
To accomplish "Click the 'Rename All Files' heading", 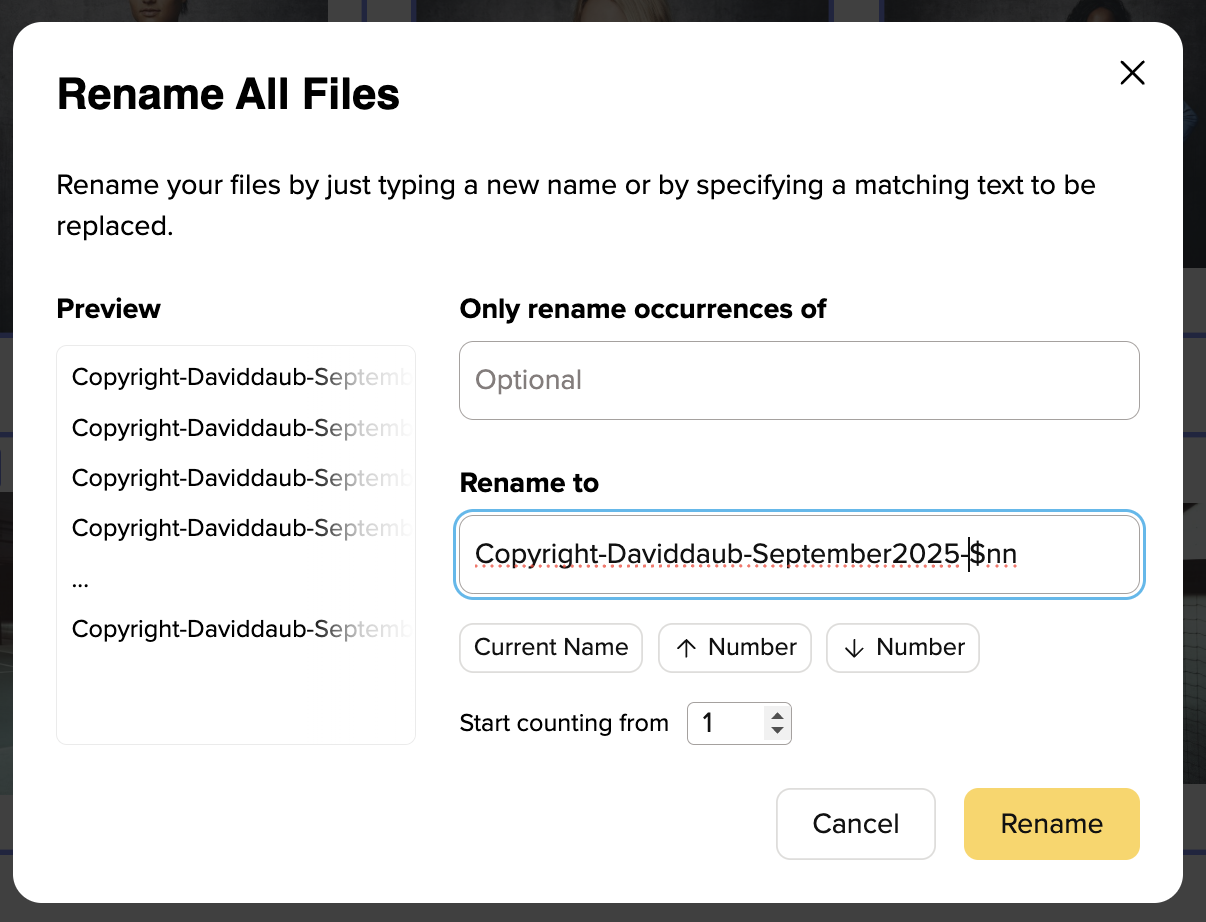I will [228, 95].
